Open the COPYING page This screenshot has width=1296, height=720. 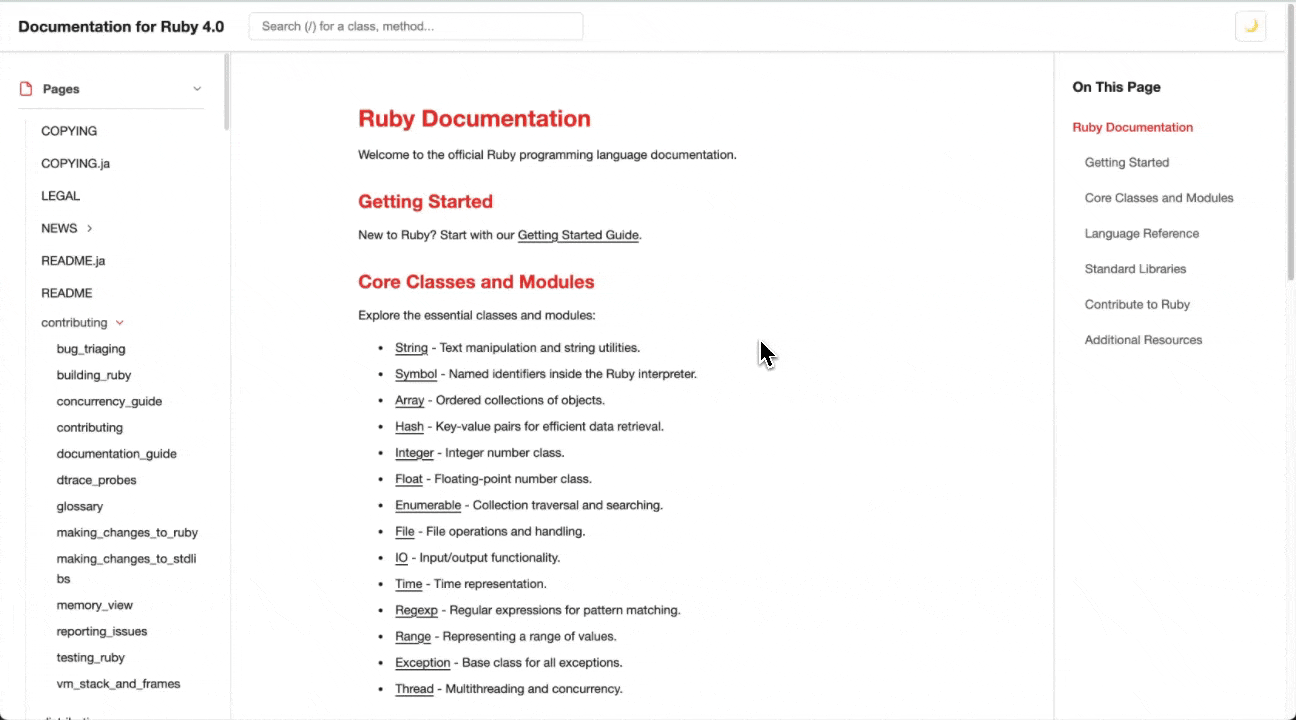pos(69,131)
